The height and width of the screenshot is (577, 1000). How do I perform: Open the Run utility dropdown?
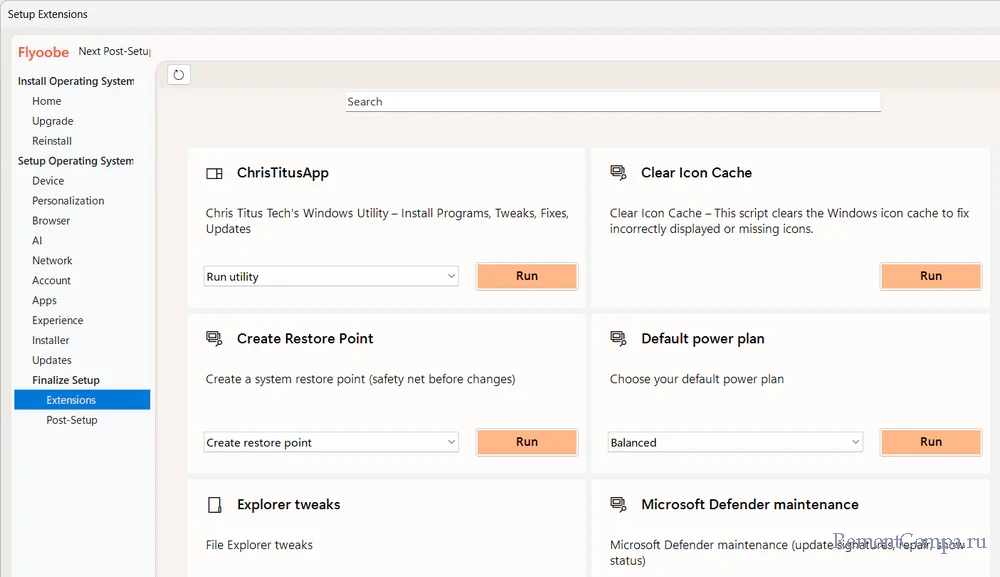pos(331,277)
